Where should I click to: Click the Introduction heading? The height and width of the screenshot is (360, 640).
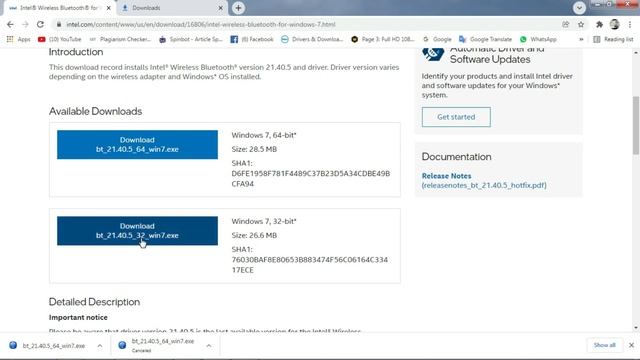(x=76, y=52)
